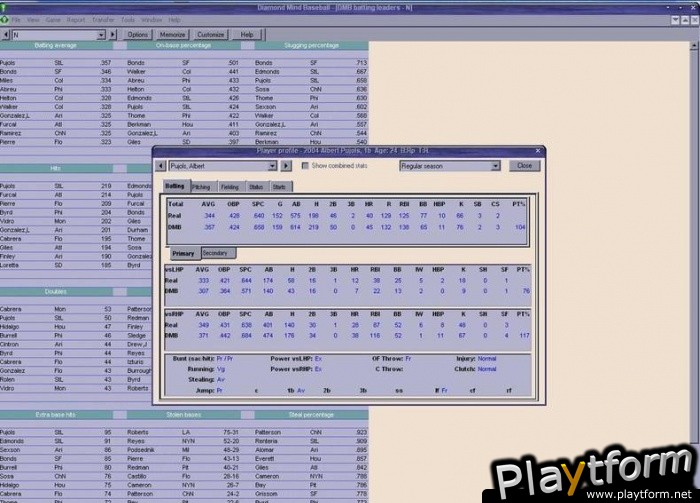Open the Transfer menu
This screenshot has width=700, height=503.
click(x=103, y=20)
